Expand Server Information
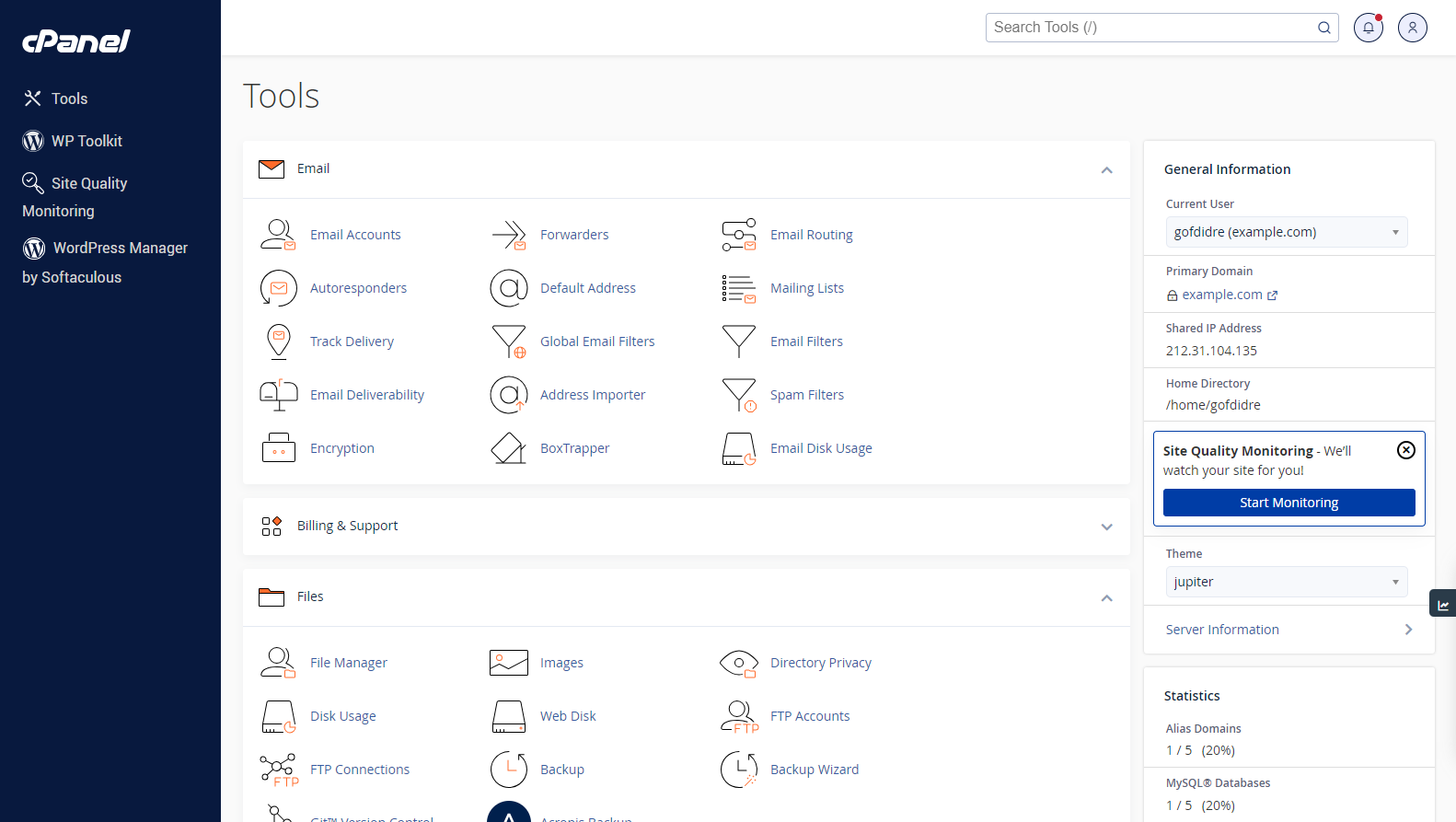1456x822 pixels. click(x=1288, y=630)
